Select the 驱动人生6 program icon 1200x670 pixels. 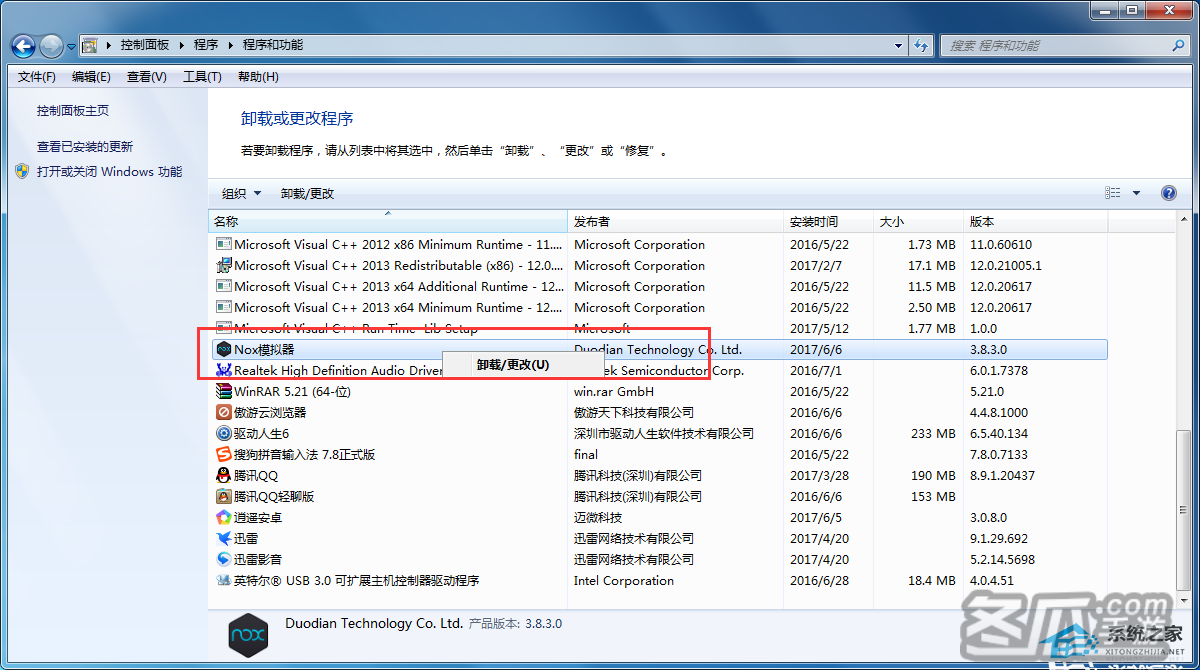point(223,434)
